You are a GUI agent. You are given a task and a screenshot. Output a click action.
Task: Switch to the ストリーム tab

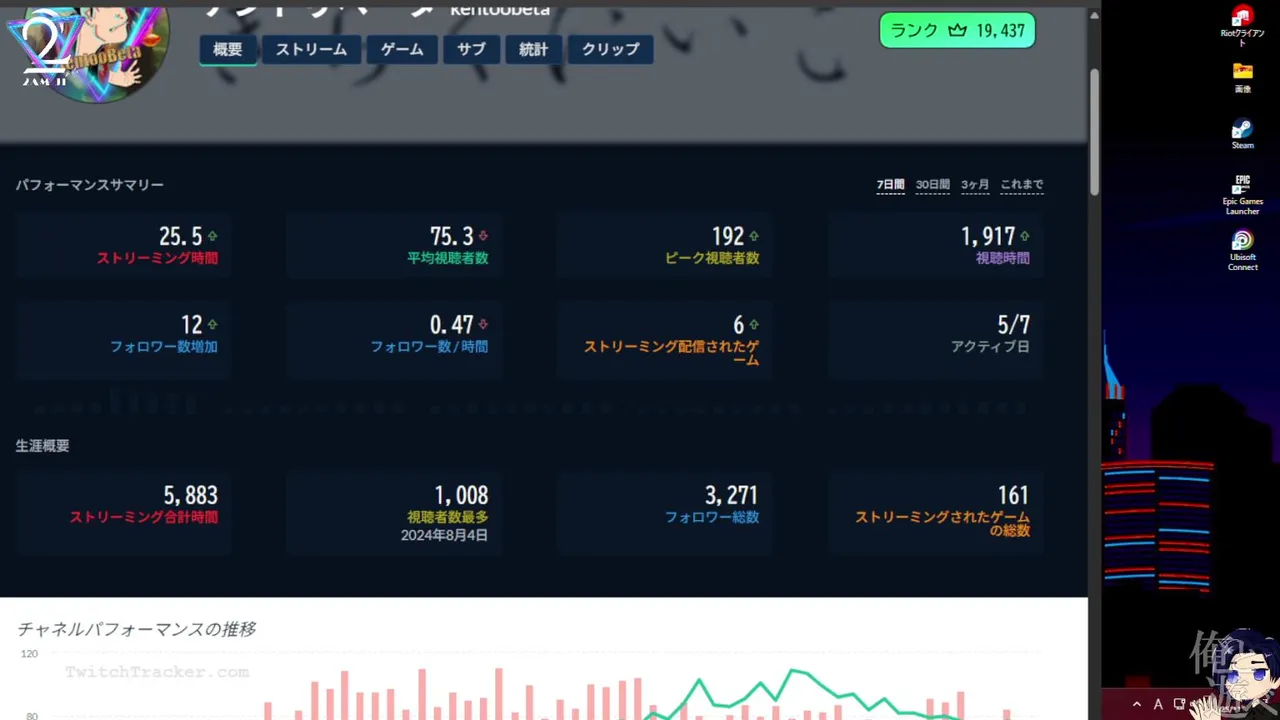pos(311,49)
